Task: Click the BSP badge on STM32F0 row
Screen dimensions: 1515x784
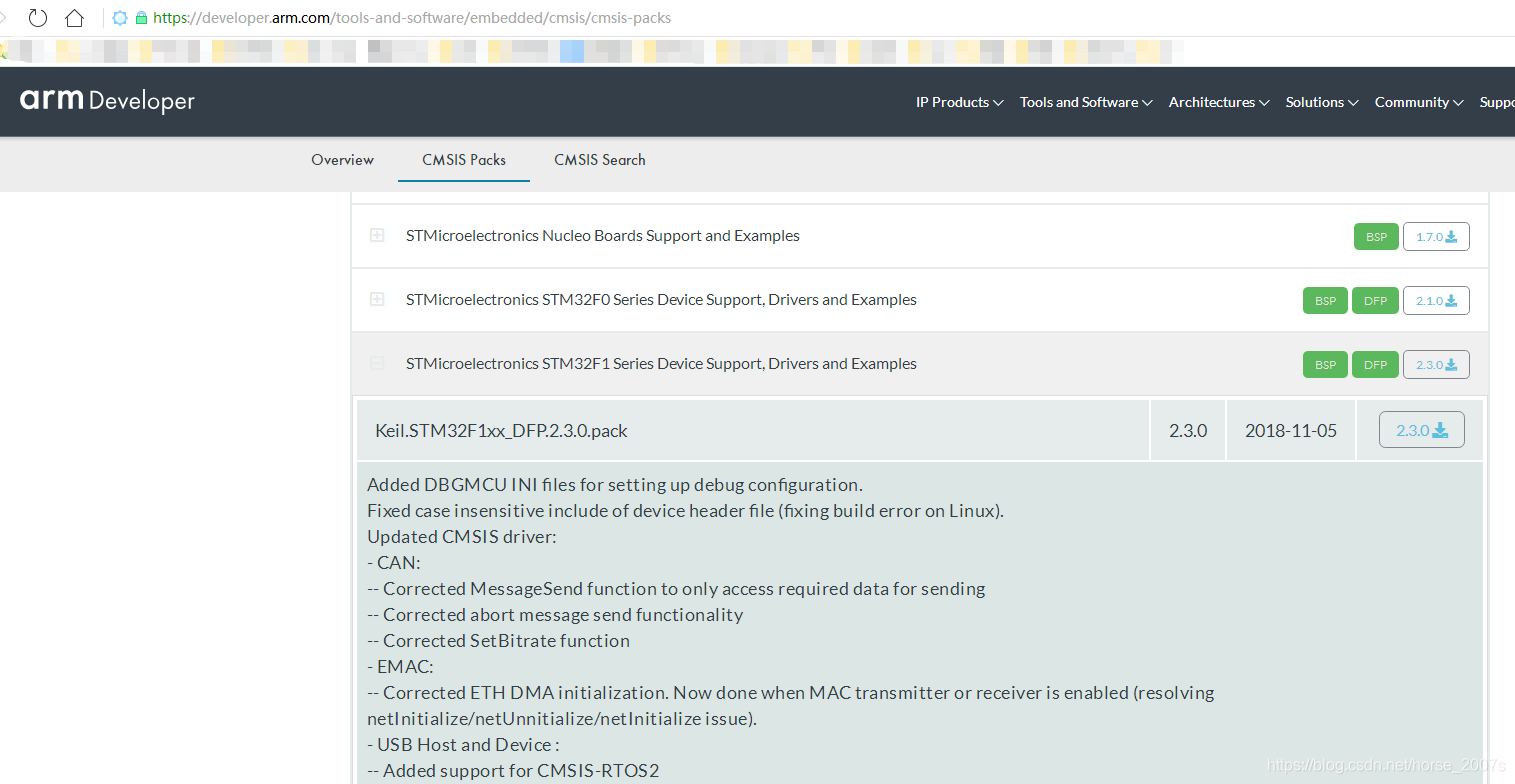Action: point(1325,301)
